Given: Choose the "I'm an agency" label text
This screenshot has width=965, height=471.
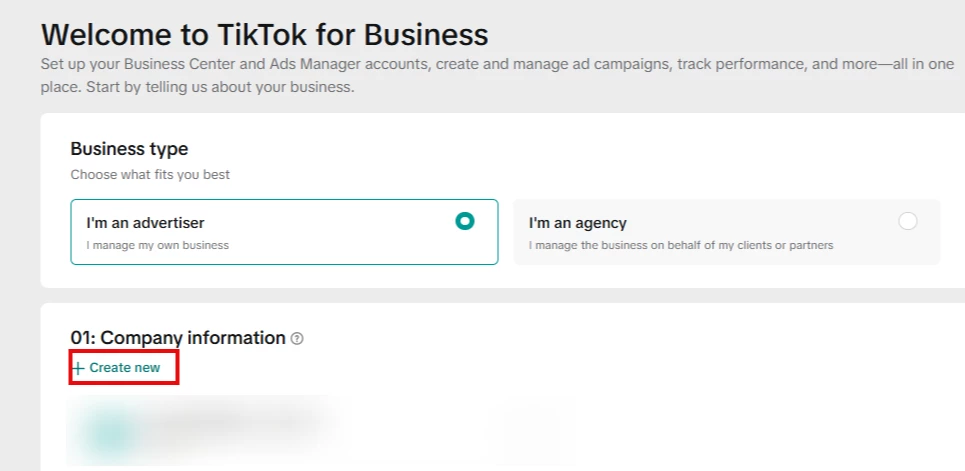Looking at the screenshot, I should [x=577, y=223].
